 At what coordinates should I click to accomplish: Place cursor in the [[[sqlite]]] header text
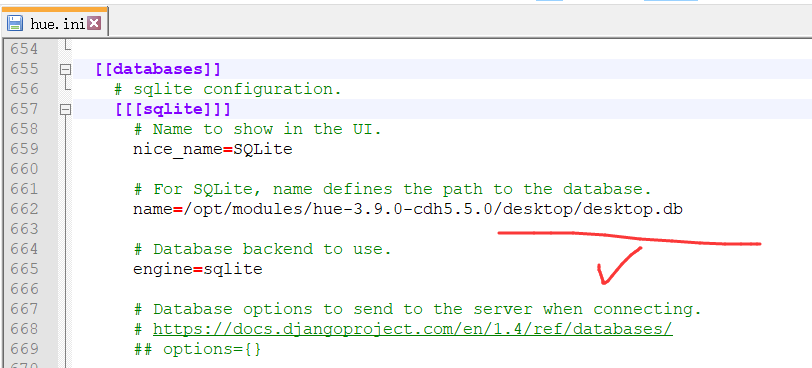click(173, 109)
